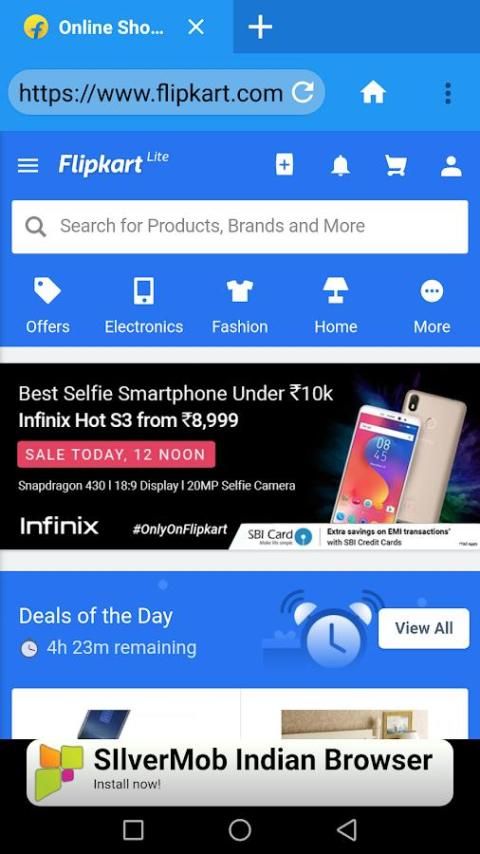Image resolution: width=480 pixels, height=854 pixels.
Task: Open the Flipkart hamburger menu
Action: [28, 166]
